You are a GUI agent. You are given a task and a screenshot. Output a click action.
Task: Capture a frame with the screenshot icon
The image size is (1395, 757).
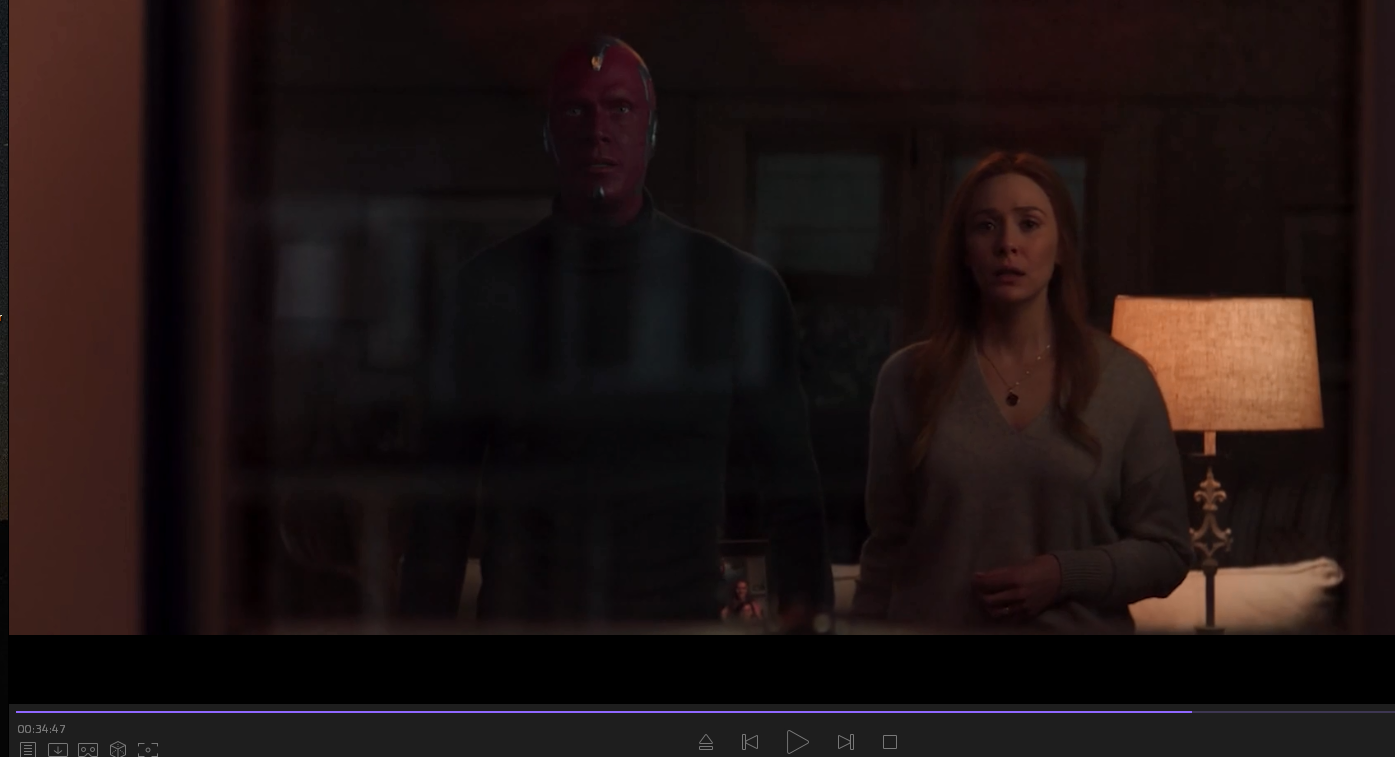click(148, 749)
